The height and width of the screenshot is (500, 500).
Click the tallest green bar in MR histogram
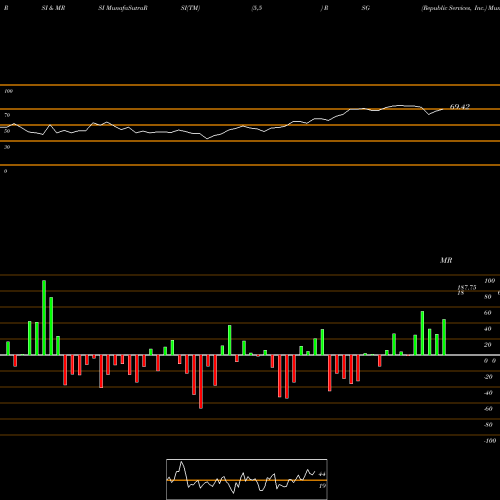[x=44, y=318]
